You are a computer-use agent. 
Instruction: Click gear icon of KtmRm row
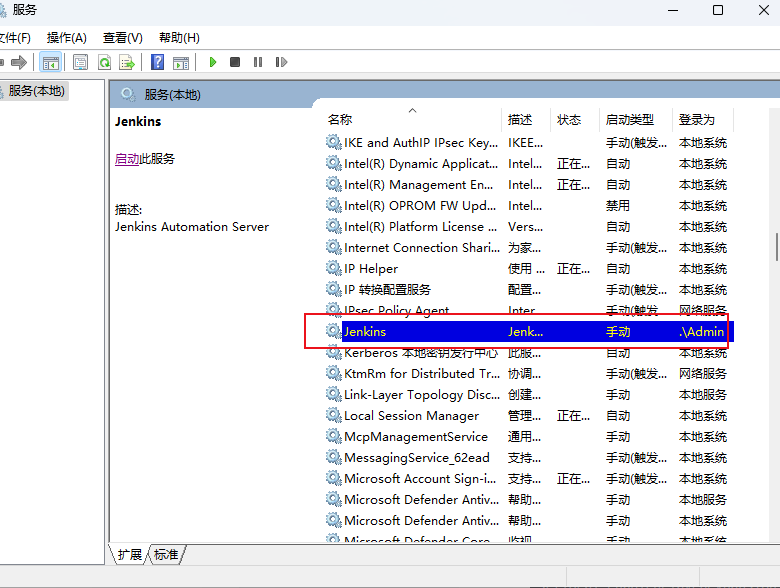click(x=333, y=373)
